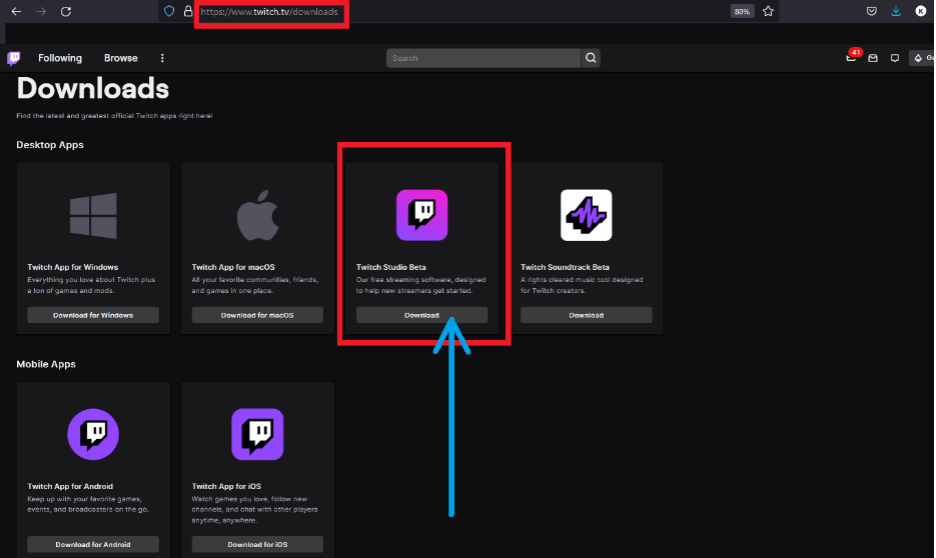Click the 'Twitch App for Windows' title
The width and height of the screenshot is (936, 558).
(73, 267)
